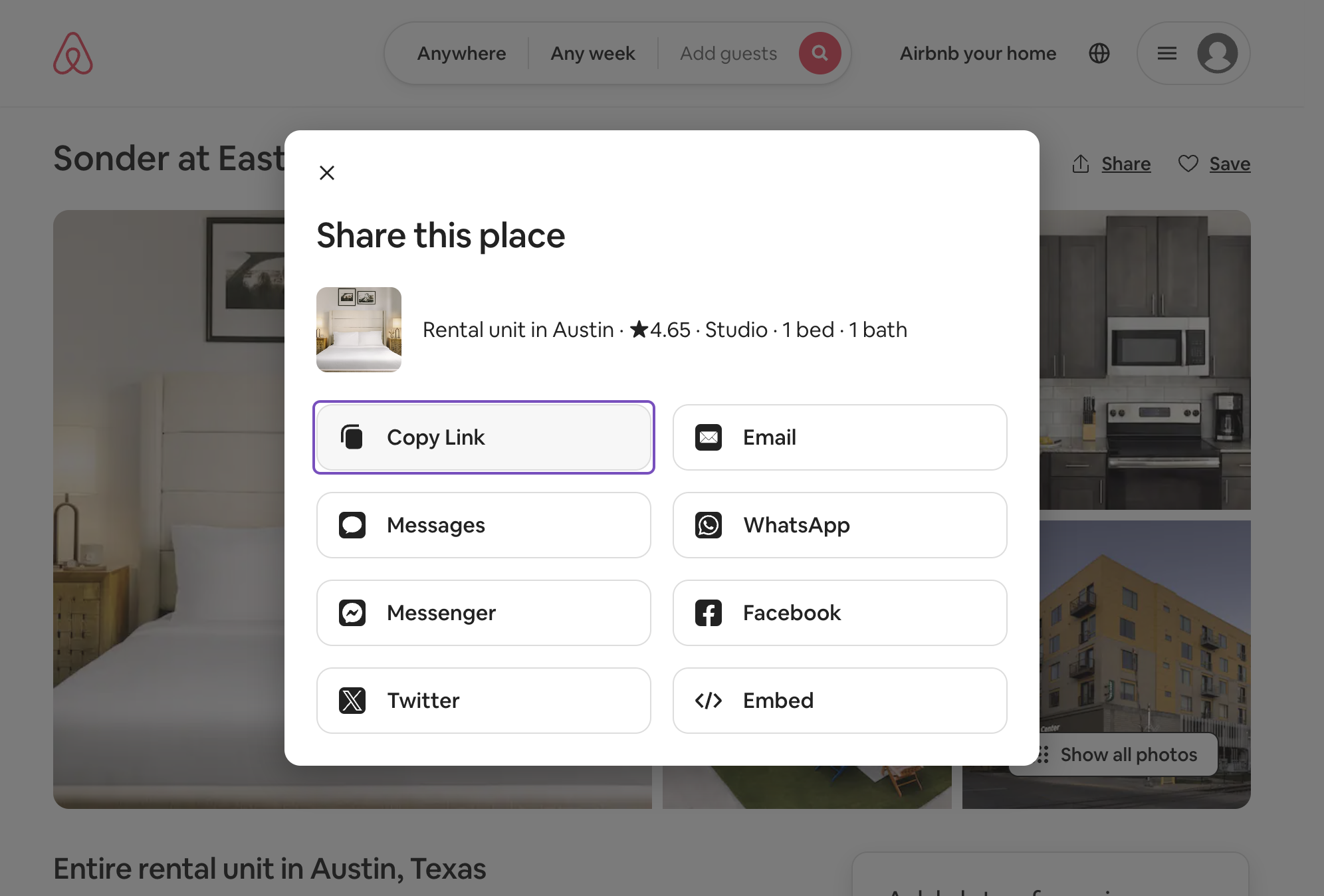Share the listing on WhatsApp
The image size is (1324, 896).
pos(839,525)
